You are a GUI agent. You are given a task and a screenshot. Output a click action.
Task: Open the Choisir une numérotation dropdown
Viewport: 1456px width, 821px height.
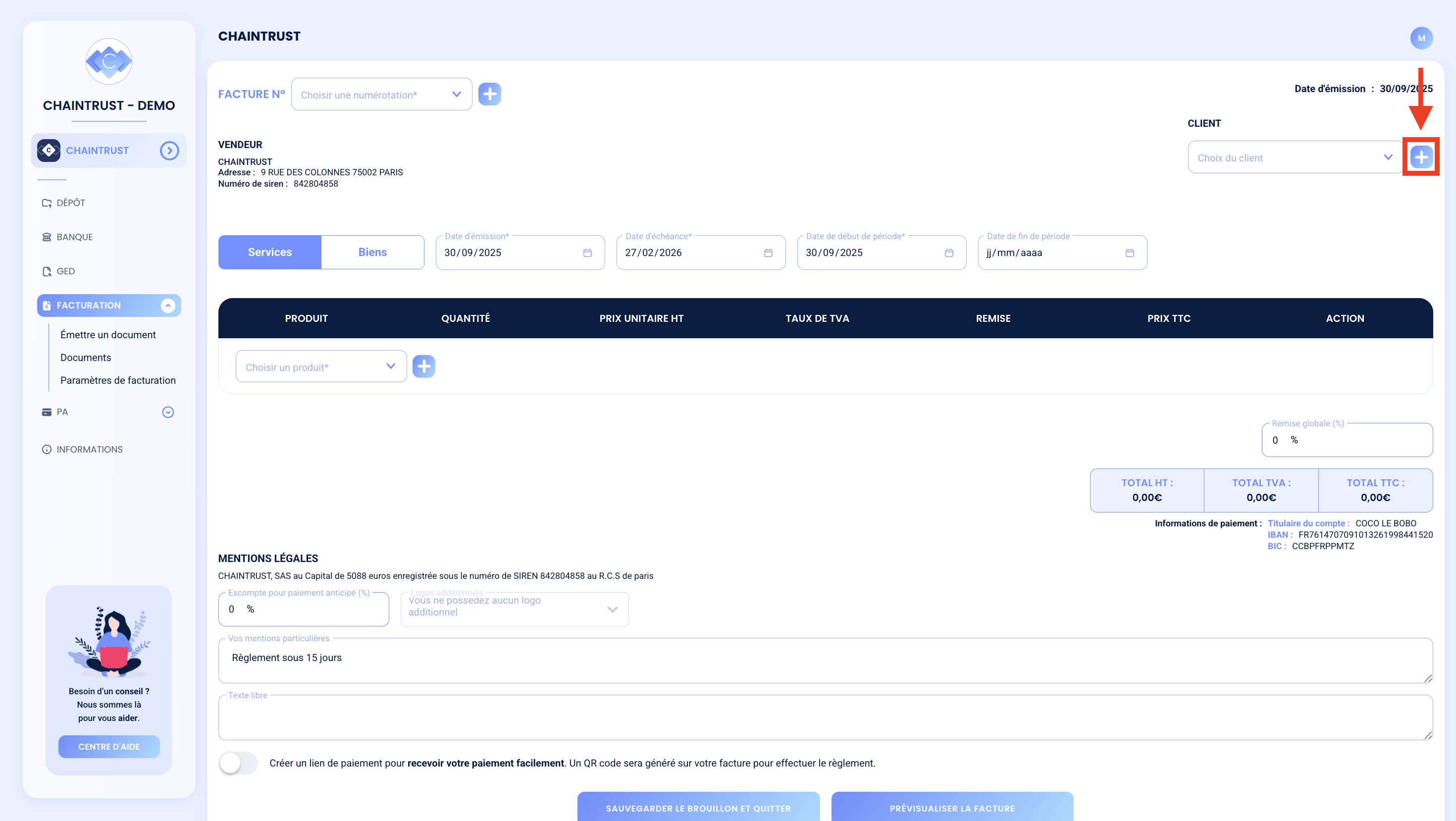click(381, 95)
